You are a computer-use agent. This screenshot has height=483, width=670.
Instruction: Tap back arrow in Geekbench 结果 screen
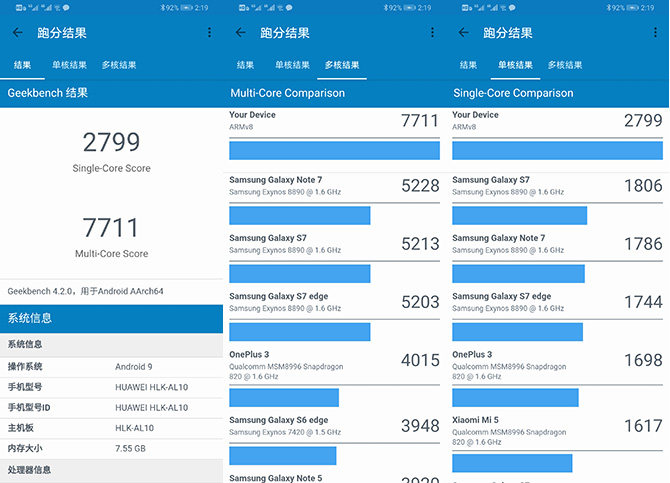click(x=18, y=32)
